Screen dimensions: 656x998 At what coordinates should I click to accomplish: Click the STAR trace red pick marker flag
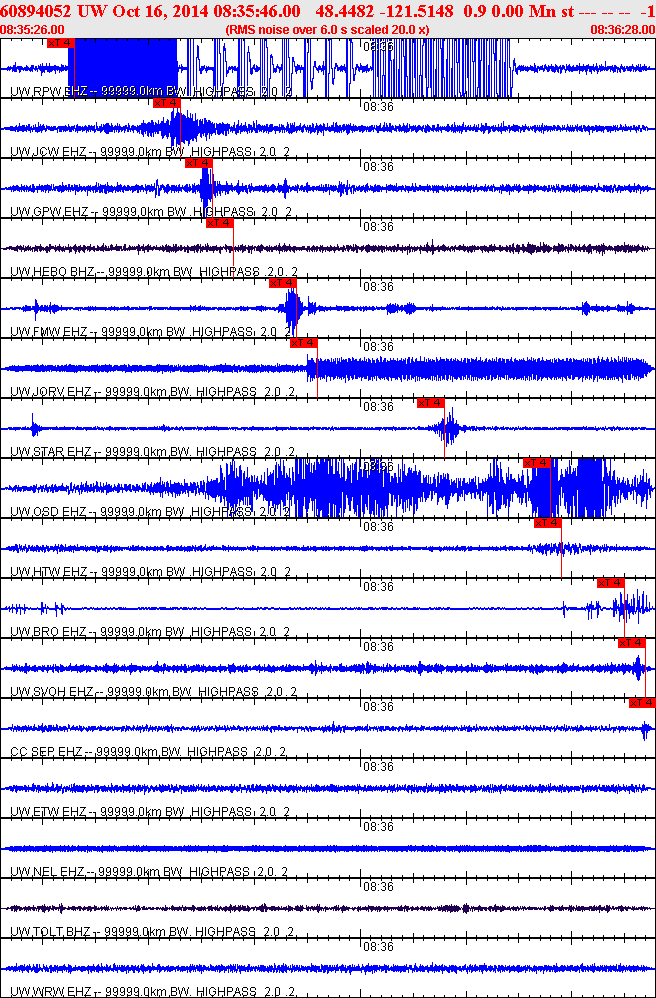click(x=430, y=403)
